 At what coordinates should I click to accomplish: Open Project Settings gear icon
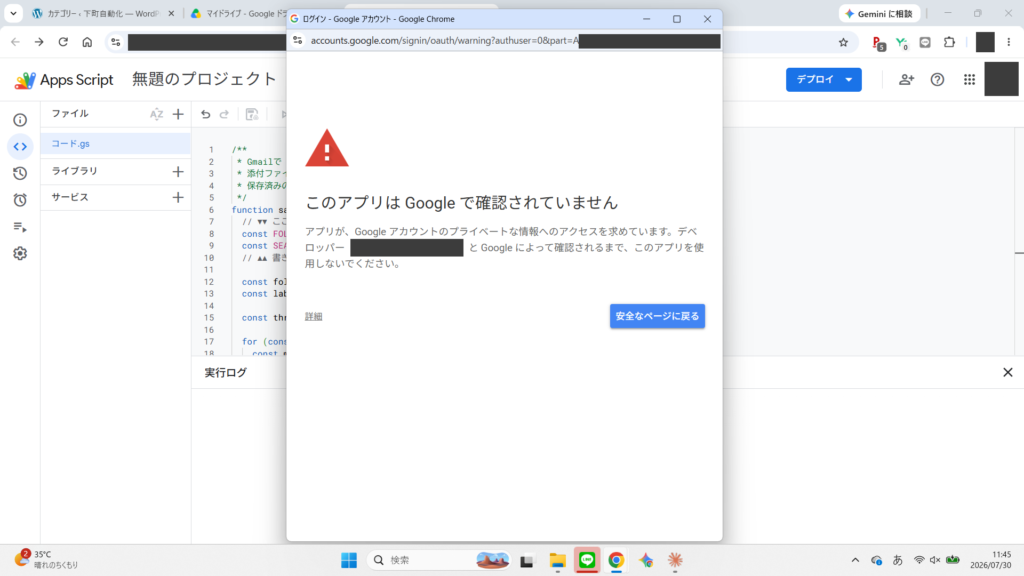tap(20, 253)
